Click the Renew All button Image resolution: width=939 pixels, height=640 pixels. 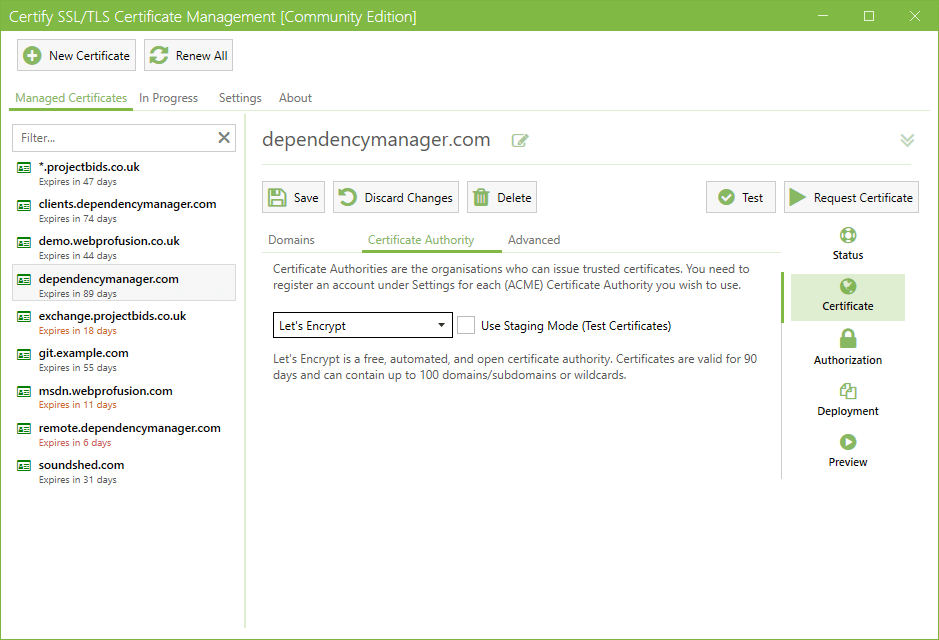(189, 56)
